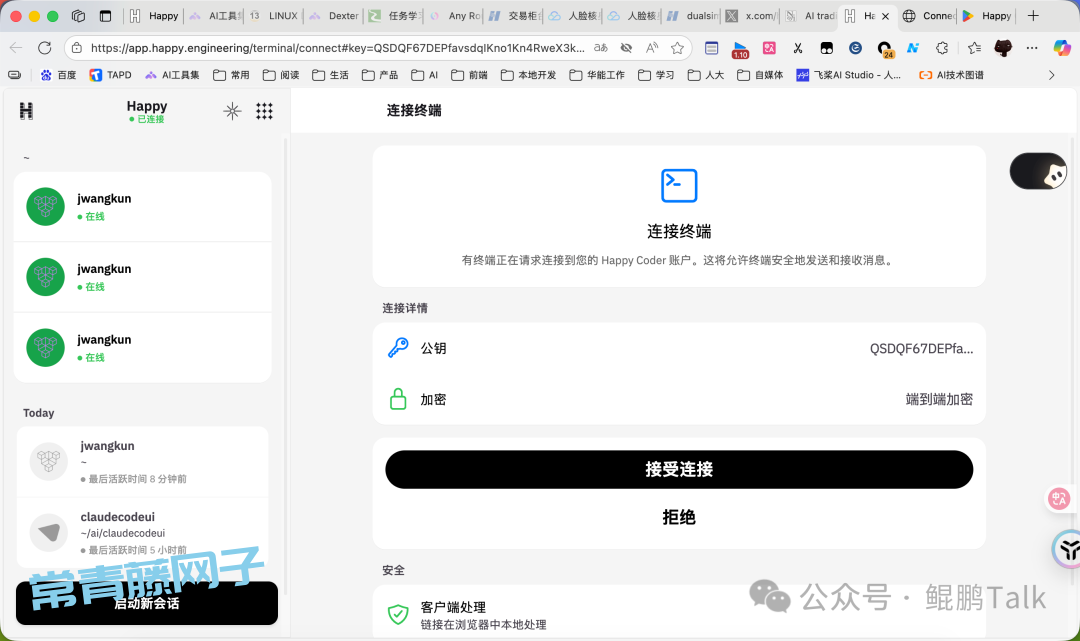This screenshot has height=641, width=1080.
Task: Click the Happy H logo icon
Action: coord(26,111)
